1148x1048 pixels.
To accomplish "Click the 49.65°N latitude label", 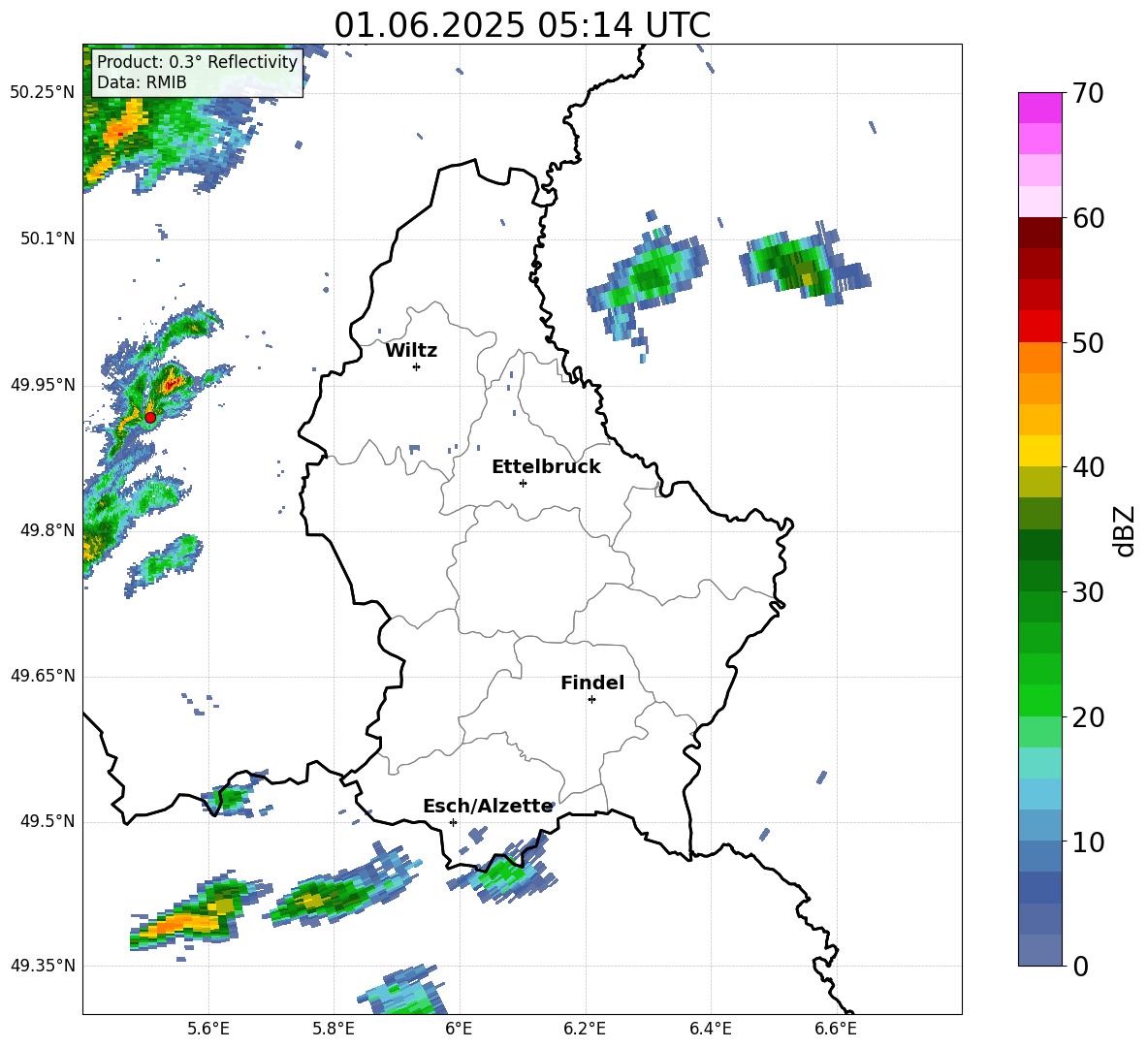I will (x=43, y=676).
